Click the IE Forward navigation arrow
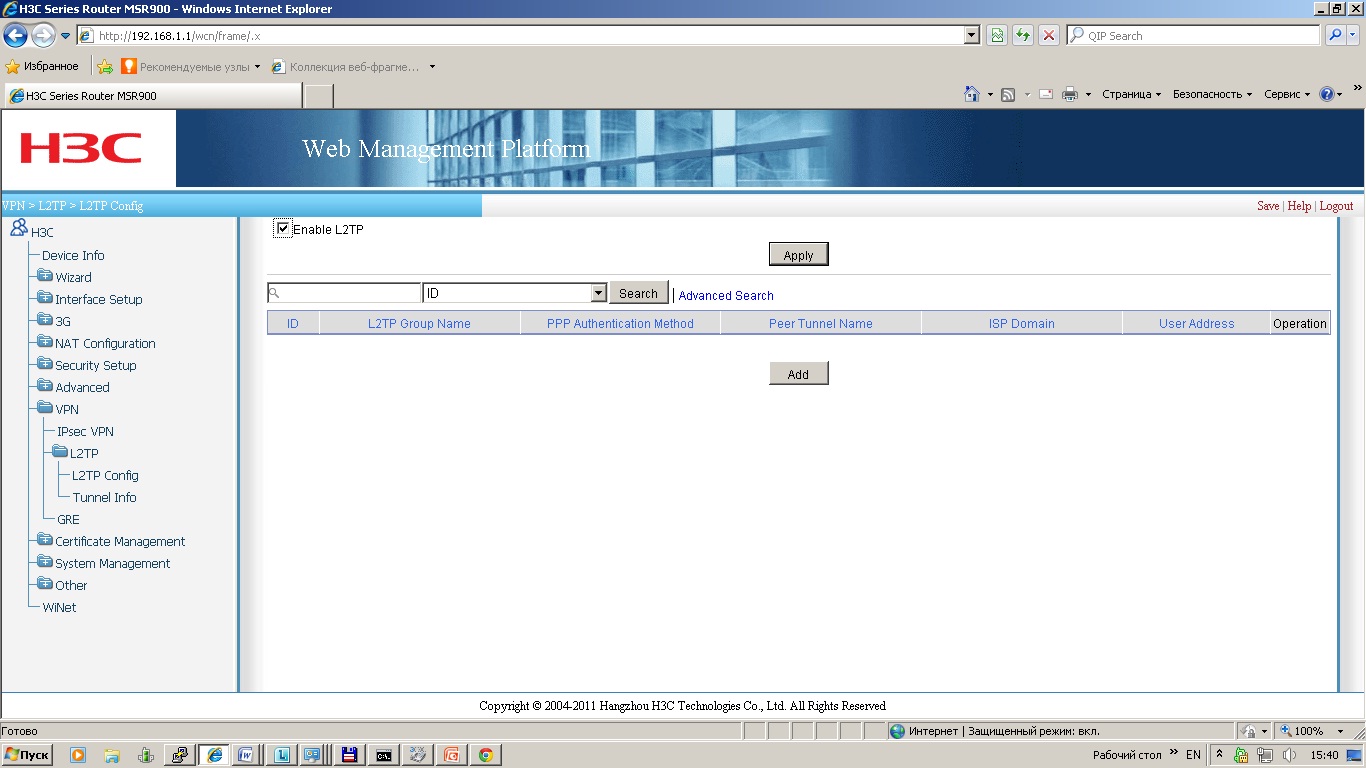The height and width of the screenshot is (768, 1366). coord(43,36)
